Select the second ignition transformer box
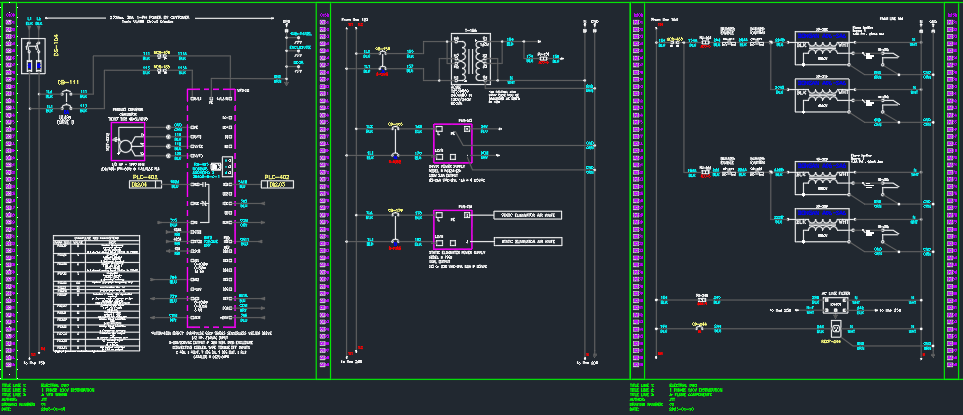The width and height of the screenshot is (963, 415). coord(822,95)
